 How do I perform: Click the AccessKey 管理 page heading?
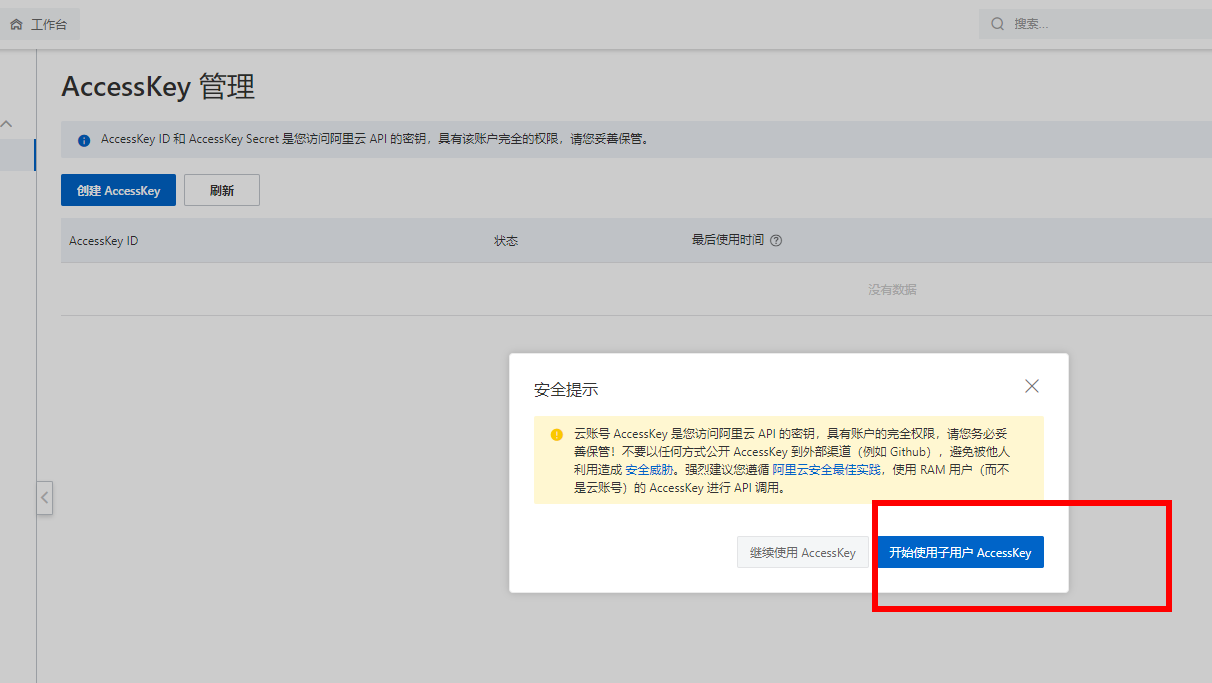click(158, 87)
